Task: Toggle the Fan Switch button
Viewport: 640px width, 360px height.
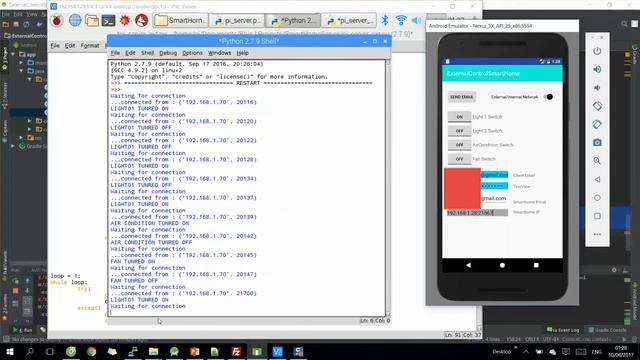Action: point(460,159)
